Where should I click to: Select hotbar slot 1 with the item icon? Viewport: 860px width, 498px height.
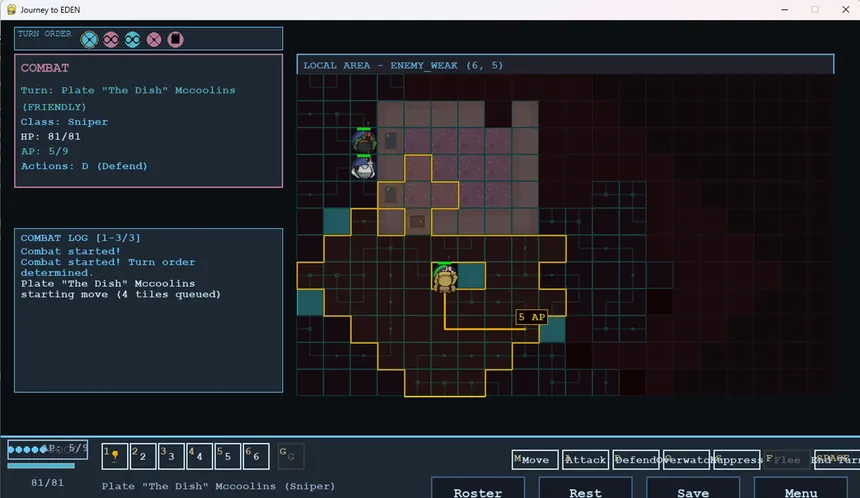(115, 456)
